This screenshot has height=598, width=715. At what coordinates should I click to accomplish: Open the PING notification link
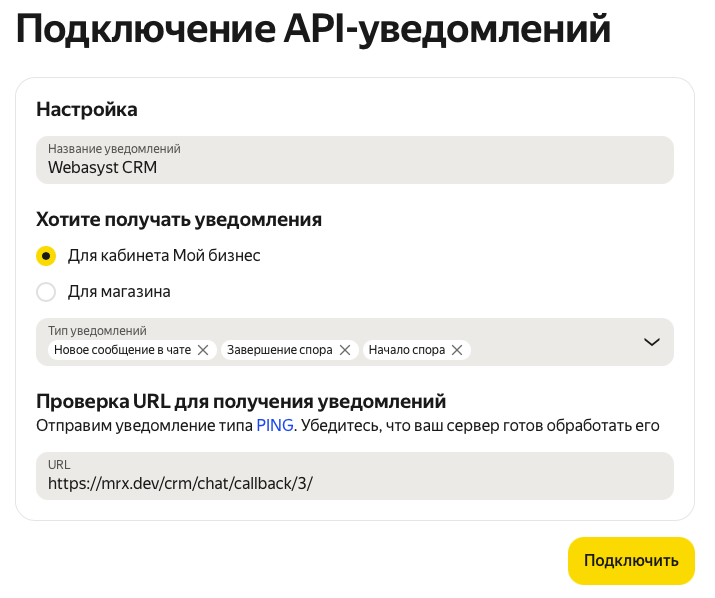[275, 426]
